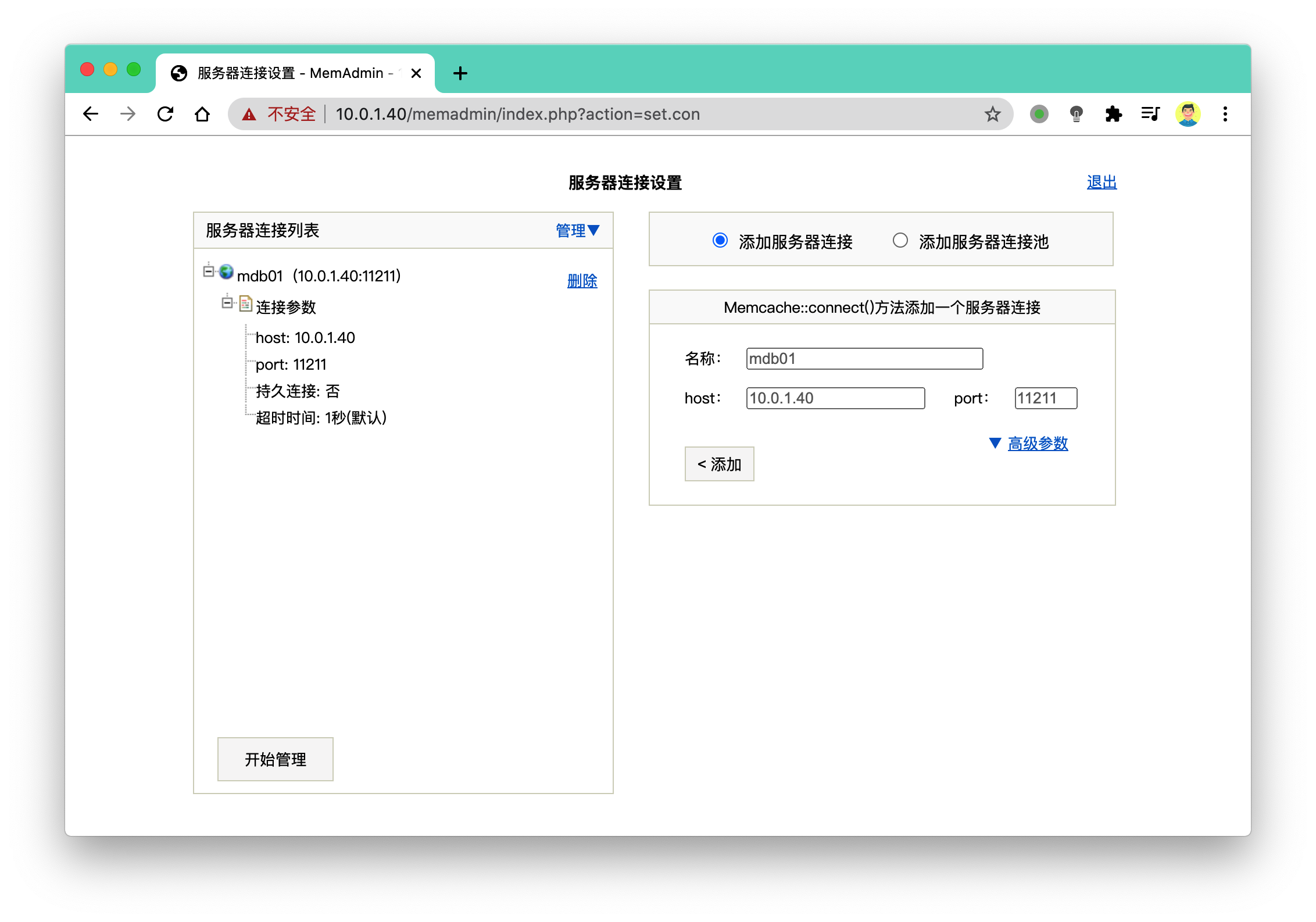1316x922 pixels.
Task: Click the port: 11211 tree row
Action: coord(291,364)
